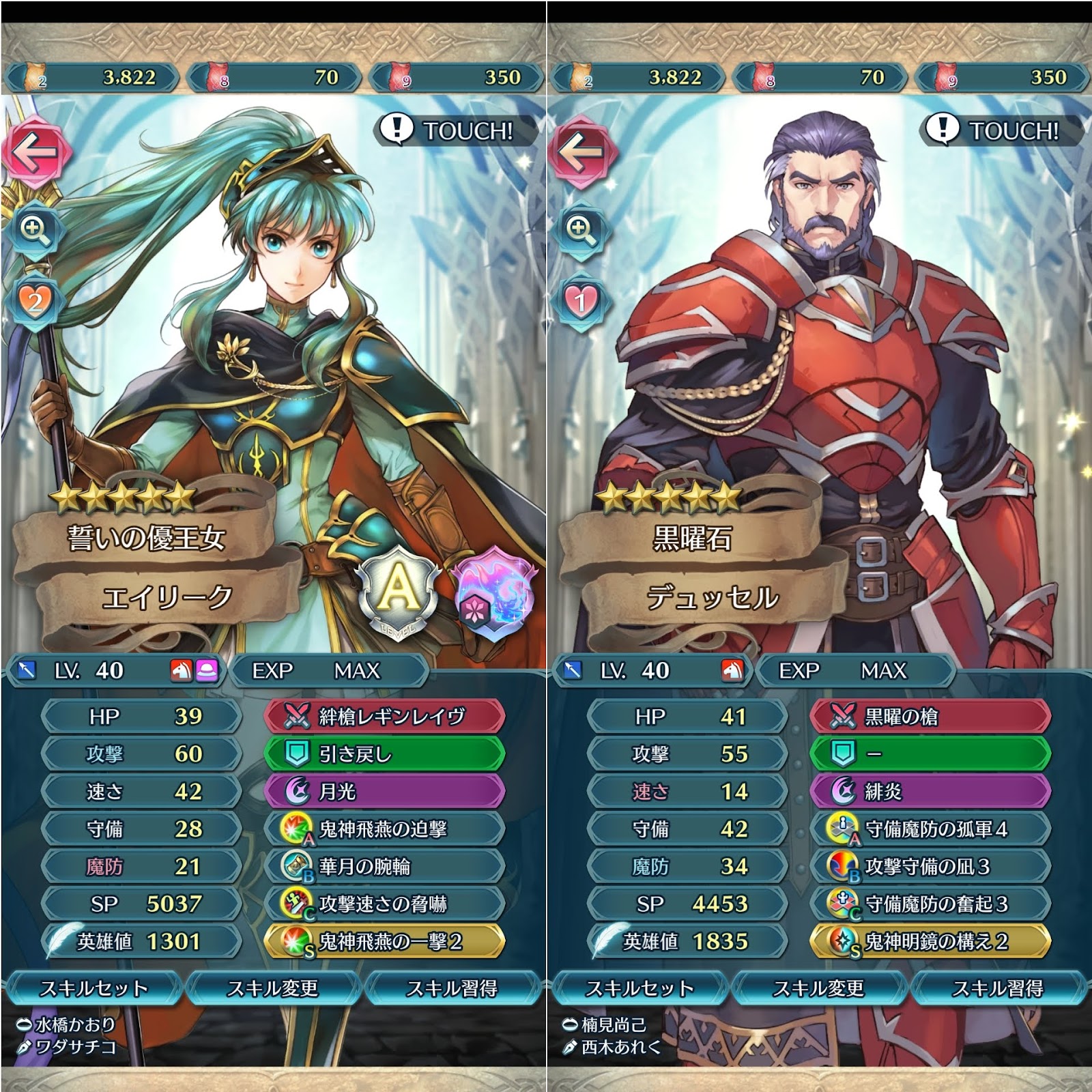The image size is (1092, 1092).
Task: Open スキルセット for Eirika
Action: (94, 988)
